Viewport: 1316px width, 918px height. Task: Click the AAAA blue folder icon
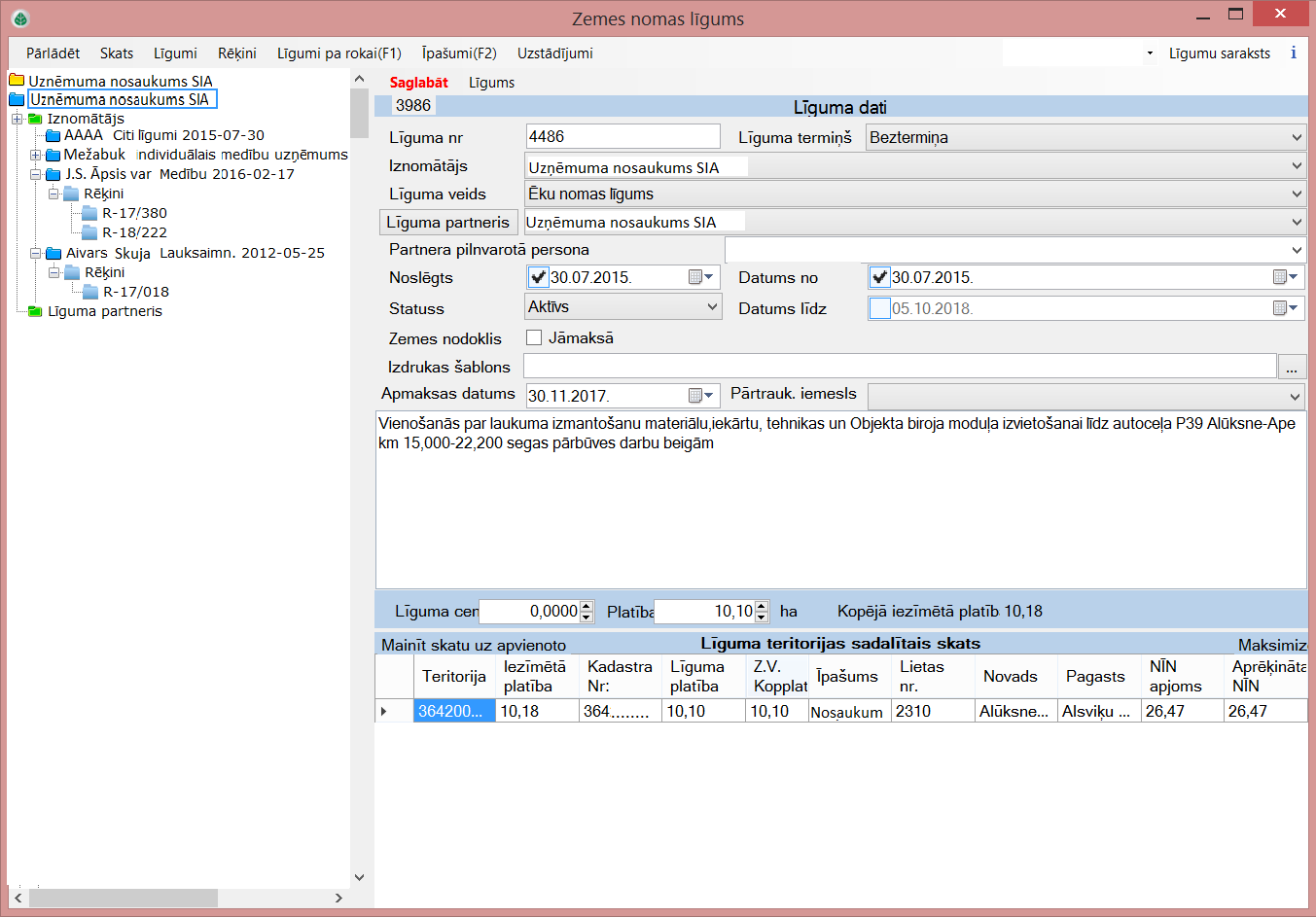pos(53,136)
